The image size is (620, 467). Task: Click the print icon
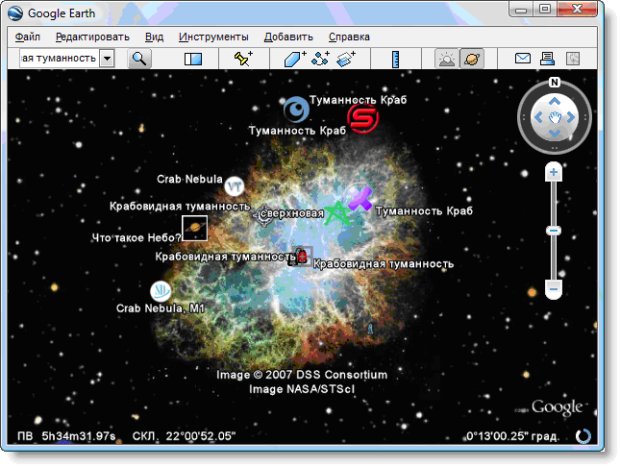coord(547,59)
